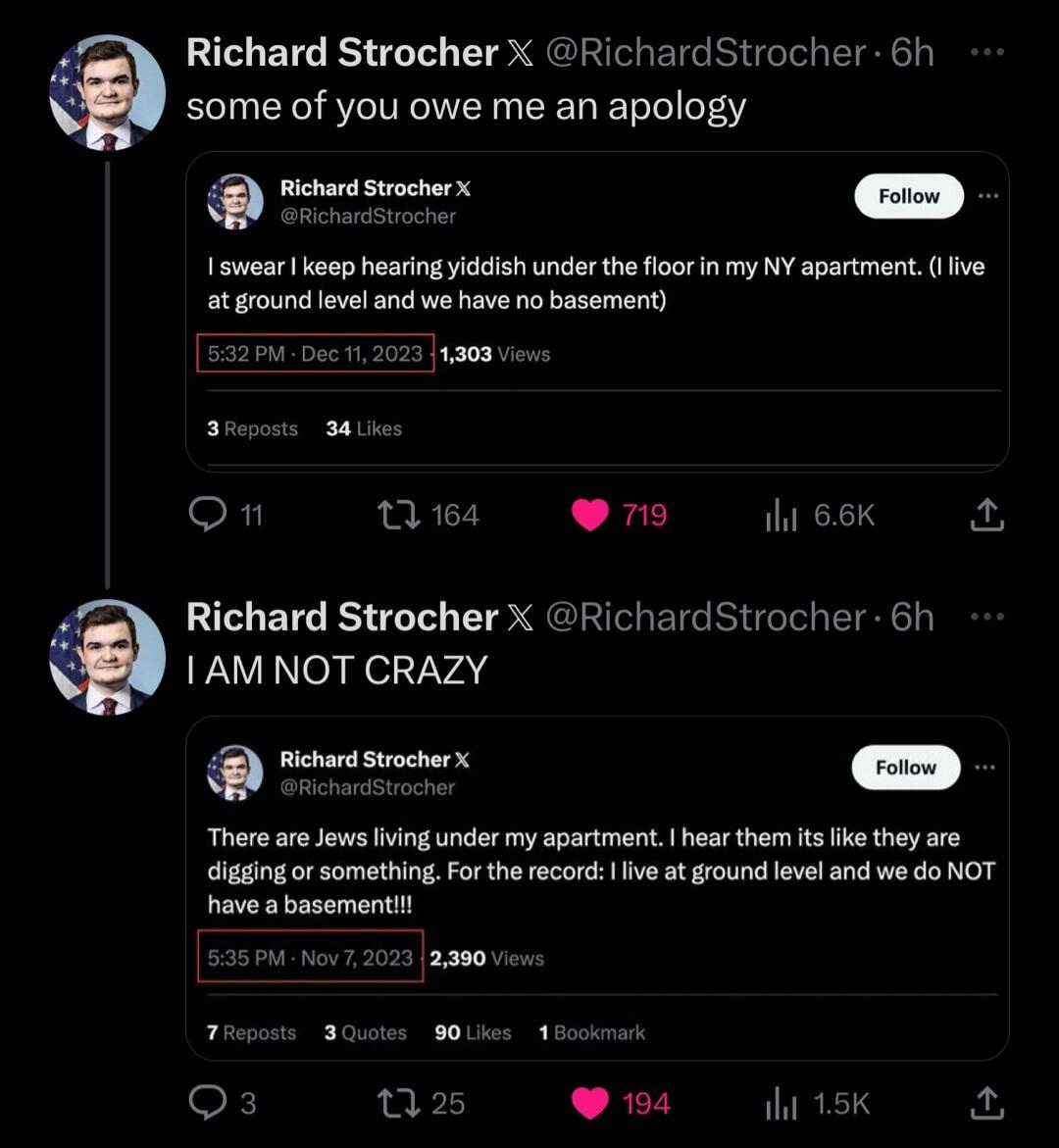Screen dimensions: 1059x1148
Task: Unlike the second tweet with 194 likes
Action: [x=590, y=1103]
